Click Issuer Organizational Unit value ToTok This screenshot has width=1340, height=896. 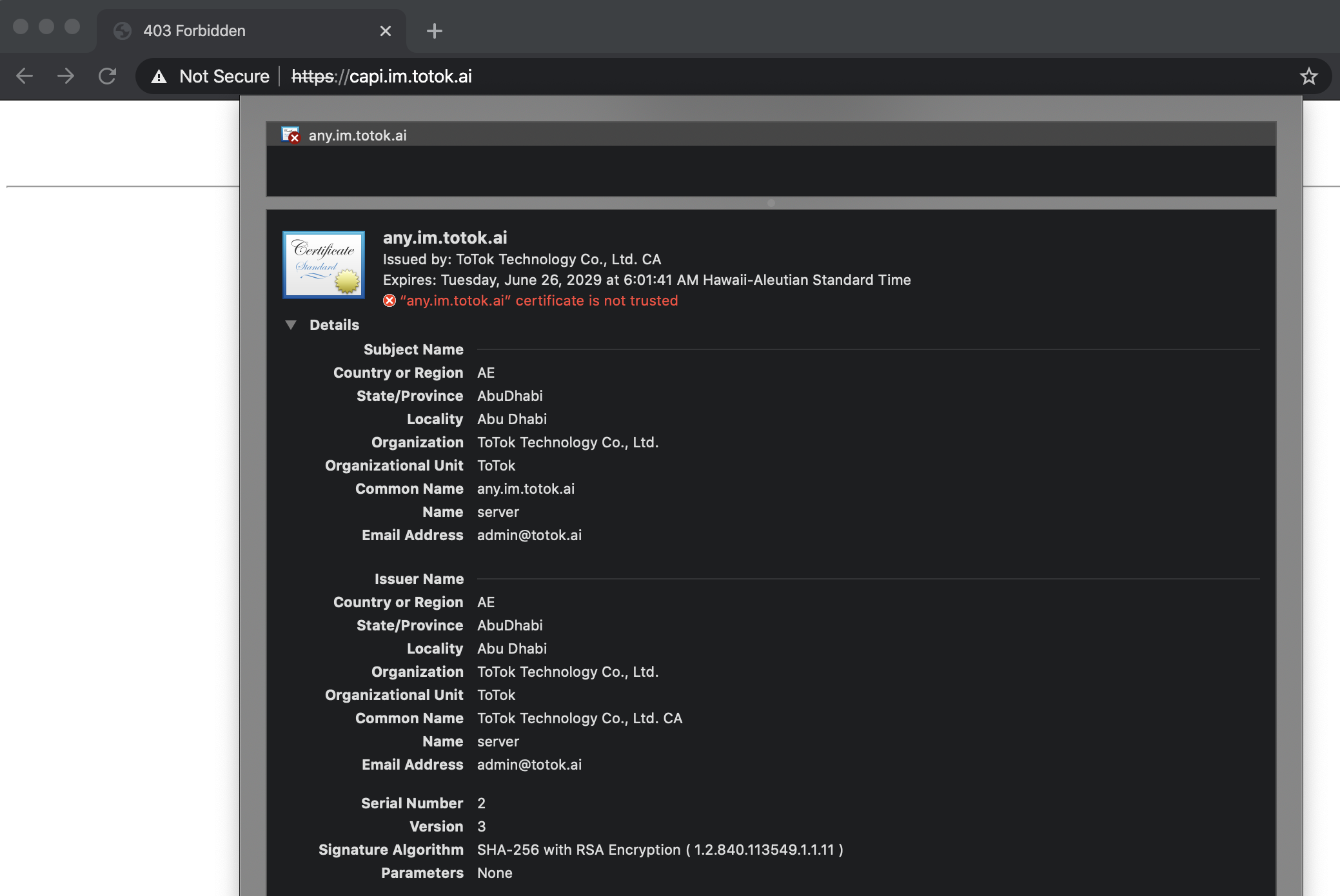click(x=496, y=695)
